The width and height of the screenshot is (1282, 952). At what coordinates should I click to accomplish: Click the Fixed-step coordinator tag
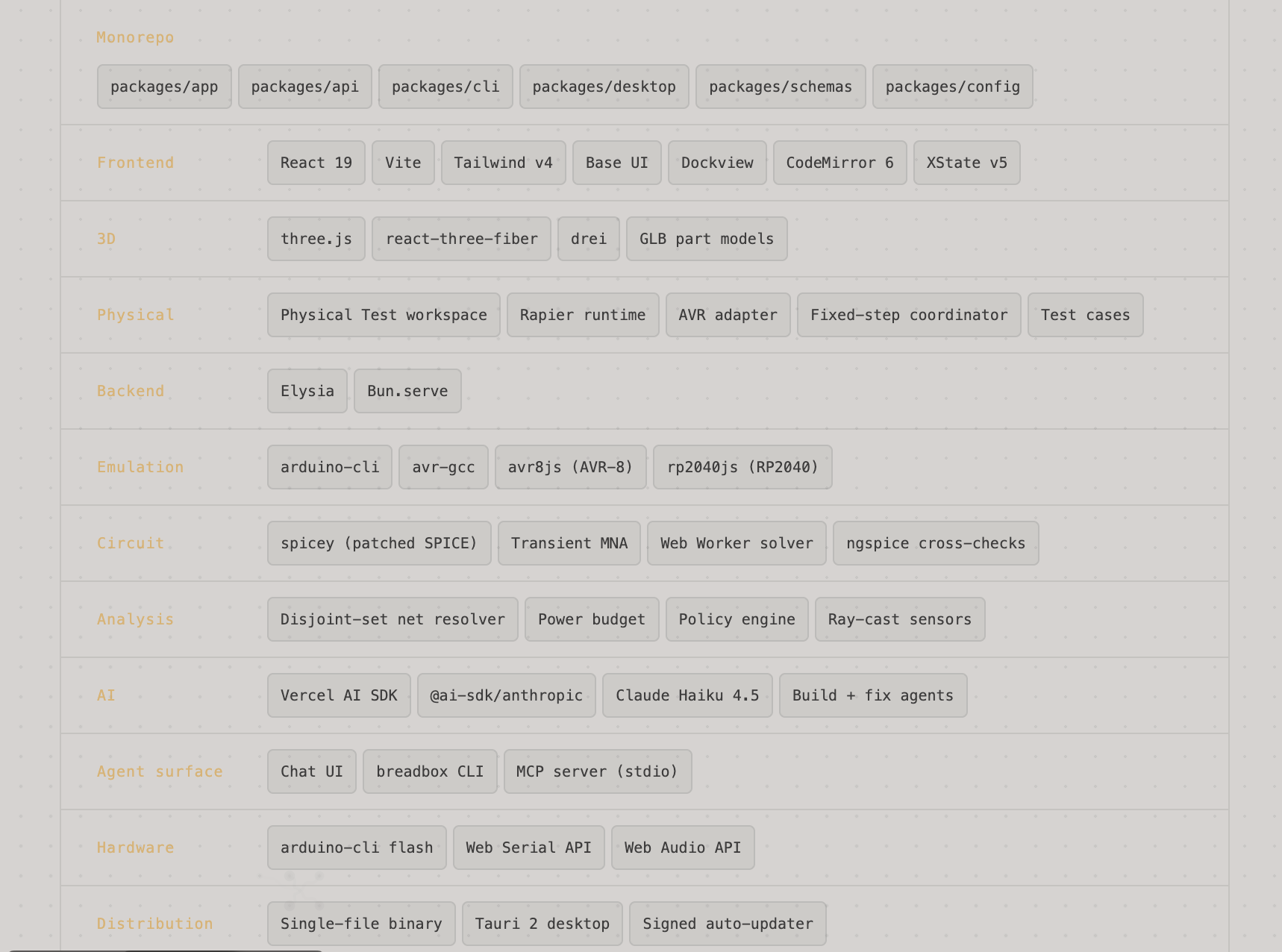[909, 315]
